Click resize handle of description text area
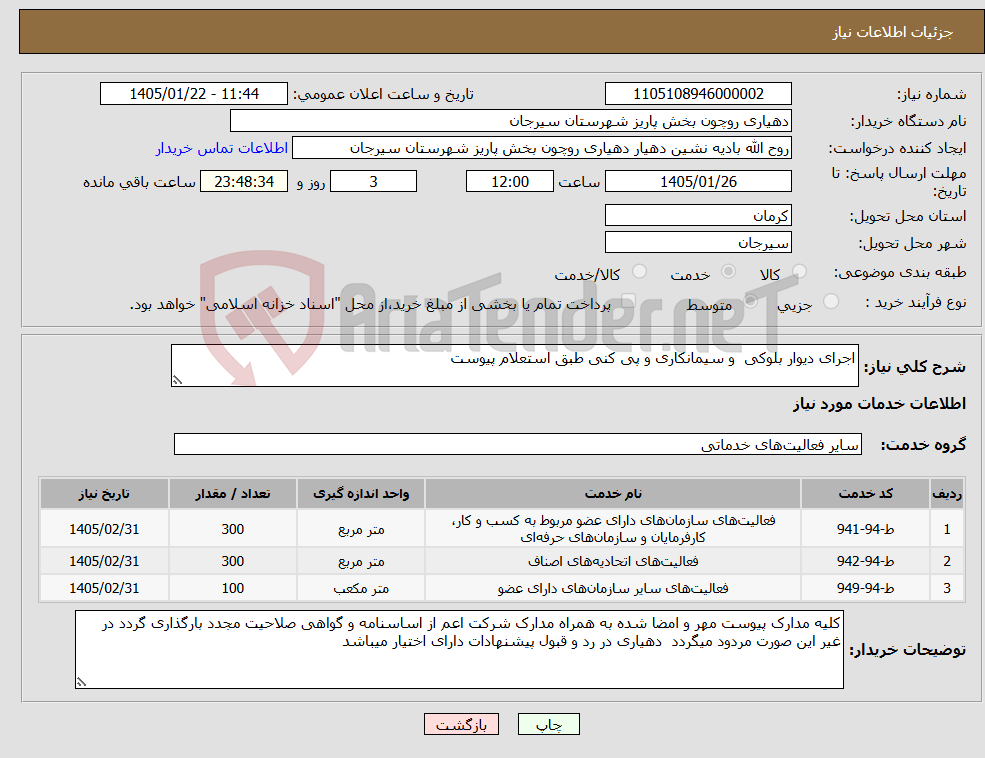This screenshot has height=758, width=985. point(177,380)
